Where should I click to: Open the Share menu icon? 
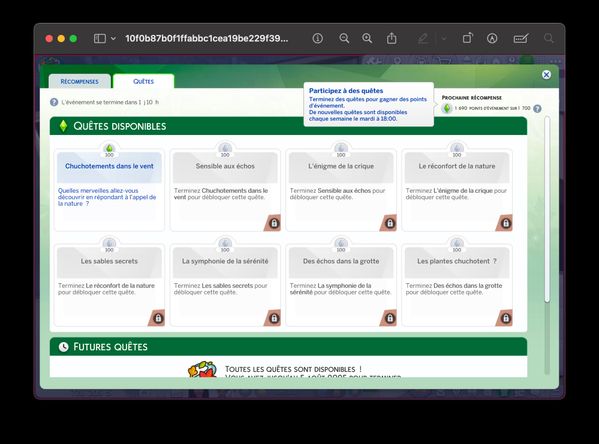[x=392, y=38]
